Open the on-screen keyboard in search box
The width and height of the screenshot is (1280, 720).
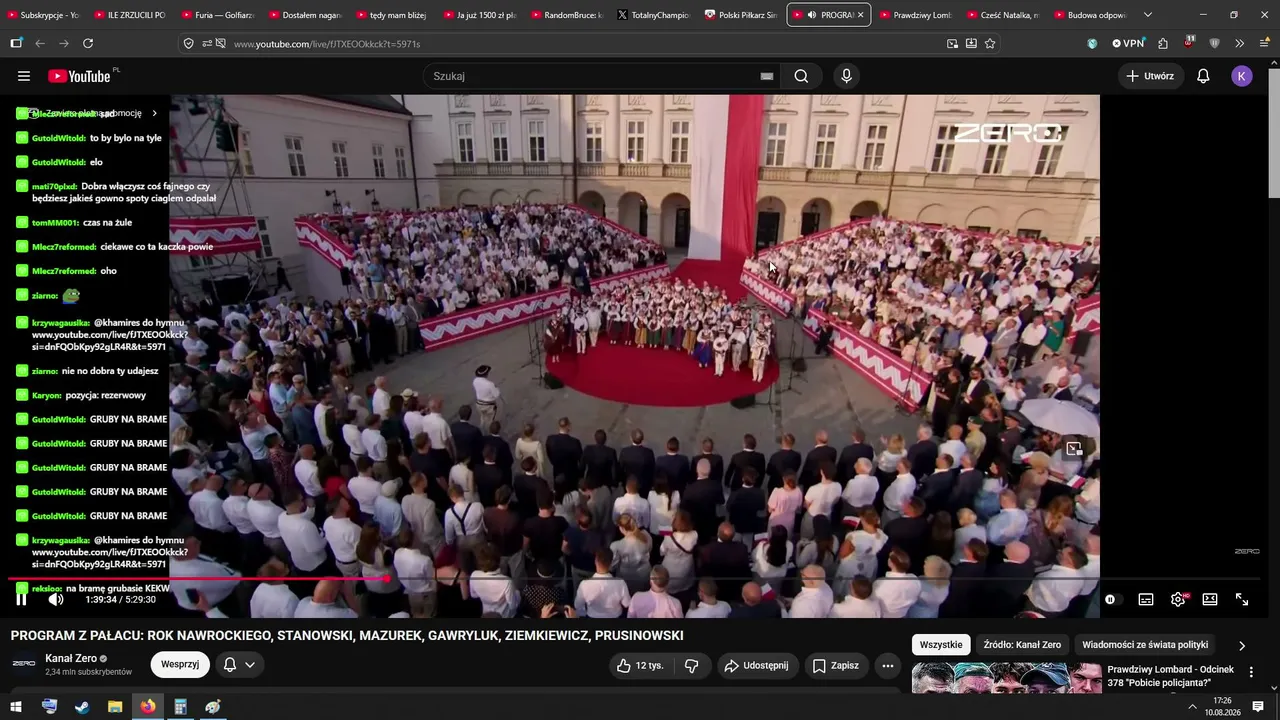coord(767,76)
